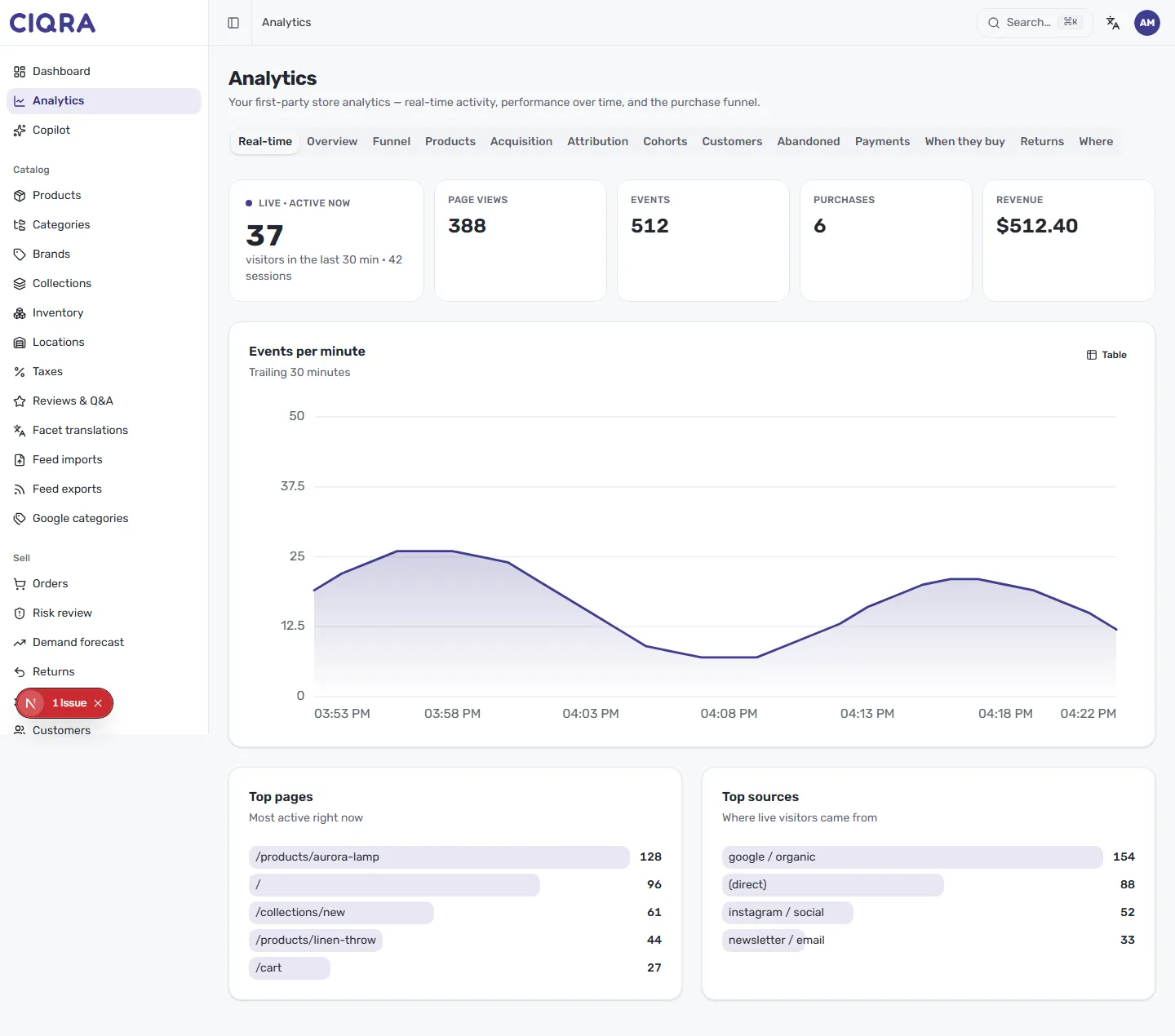
Task: Click the Facet translations icon
Action: click(x=20, y=431)
